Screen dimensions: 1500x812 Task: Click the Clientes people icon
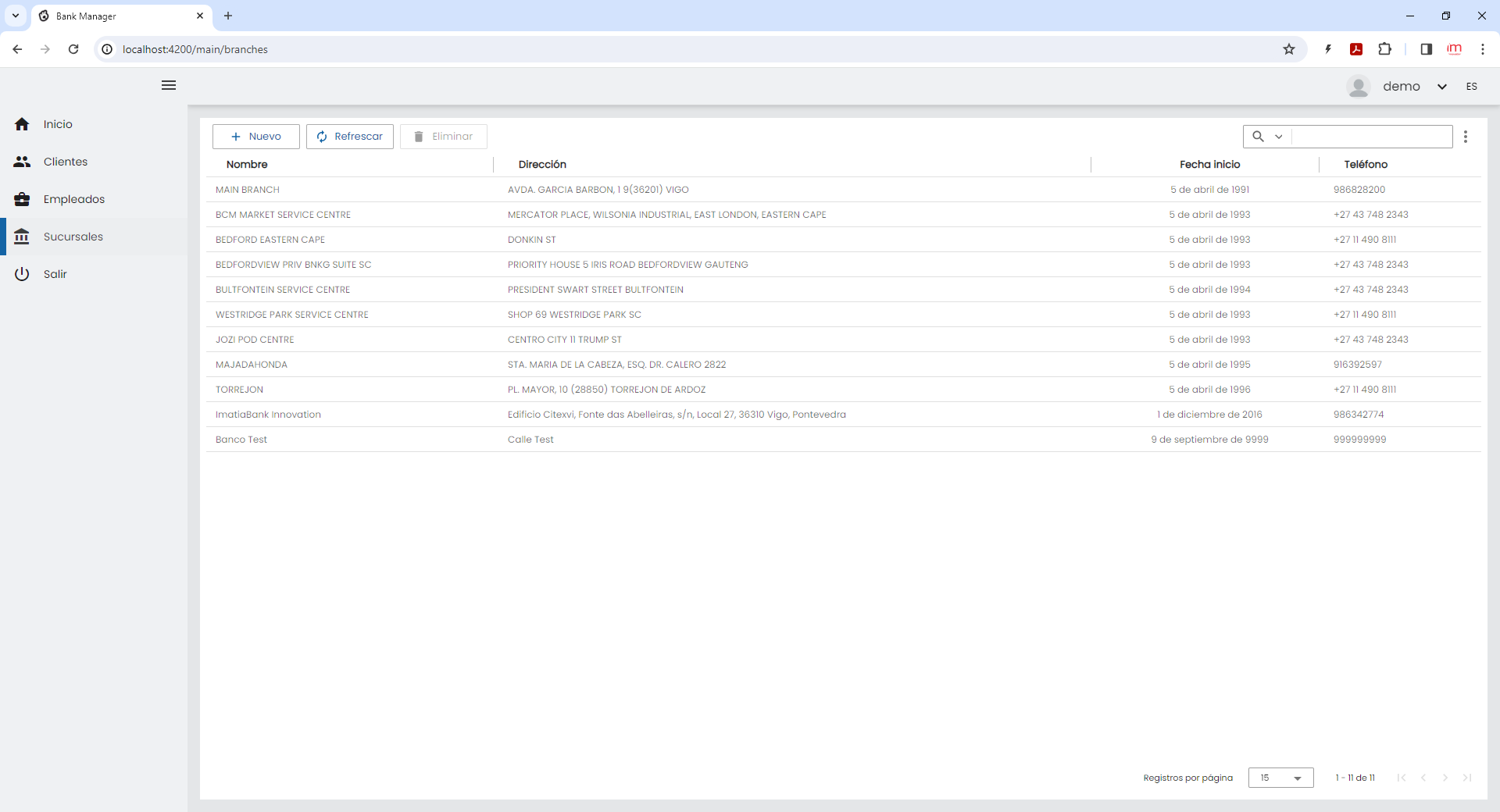(22, 162)
